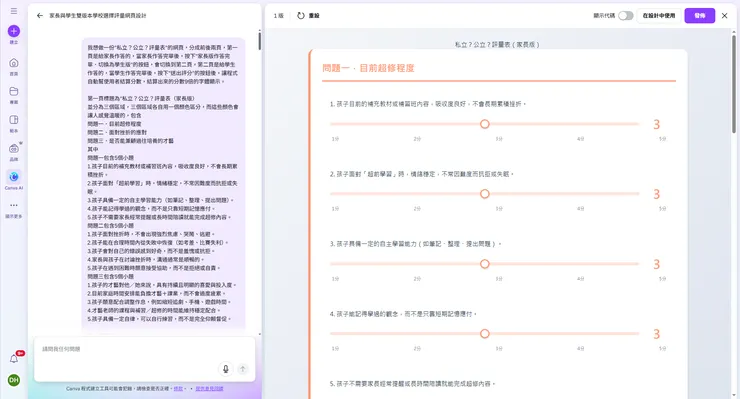This screenshot has height=399, width=740.
Task: Click the version 1 label in preview header
Action: [278, 16]
